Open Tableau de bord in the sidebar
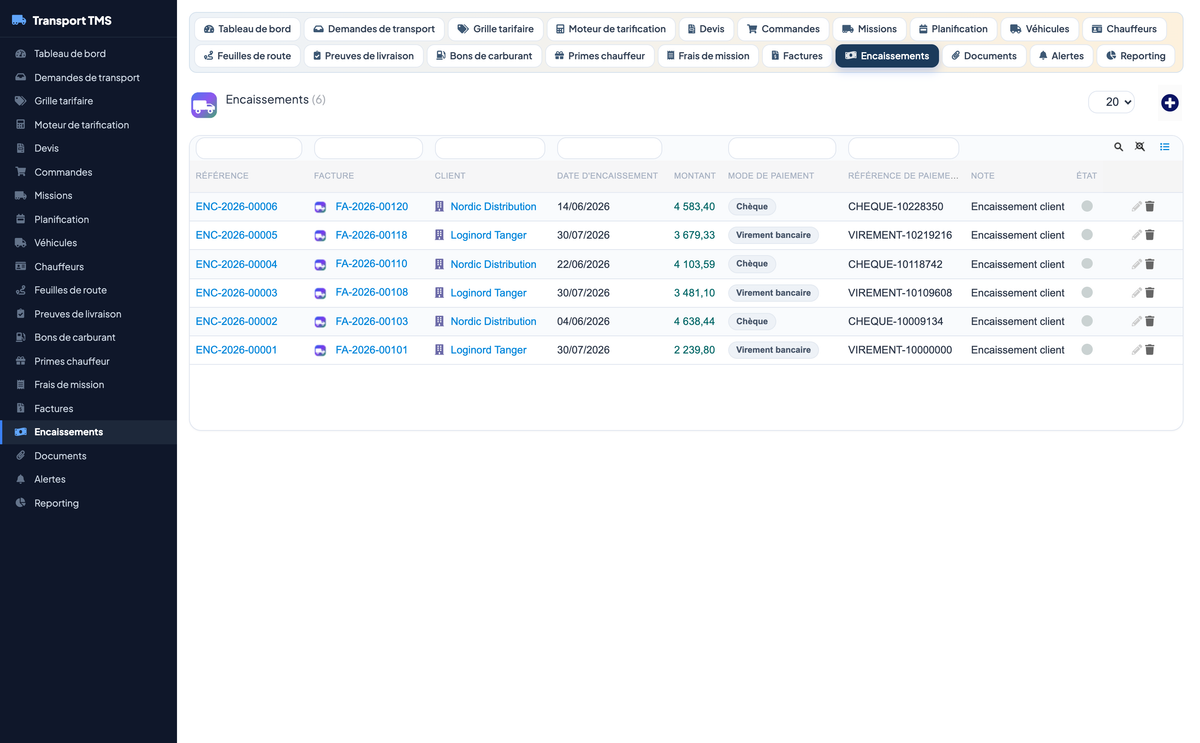Image resolution: width=1200 pixels, height=743 pixels. [88, 53]
